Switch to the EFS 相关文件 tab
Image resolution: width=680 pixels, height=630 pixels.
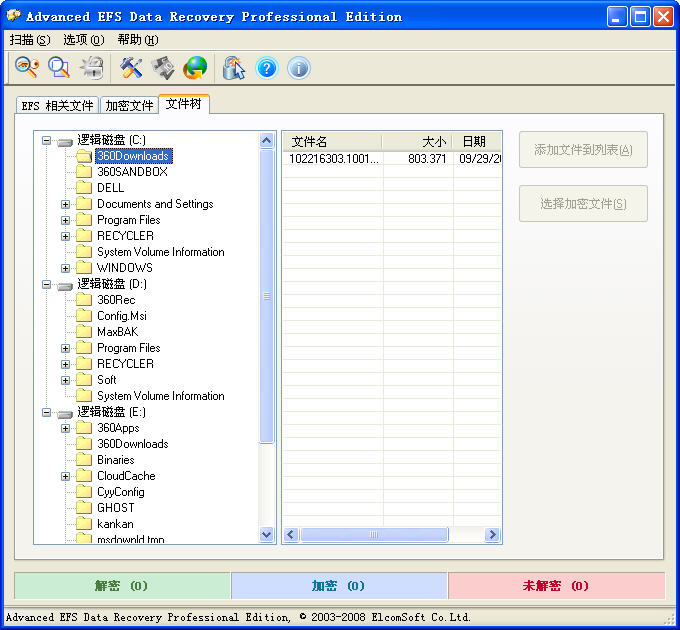tap(57, 105)
